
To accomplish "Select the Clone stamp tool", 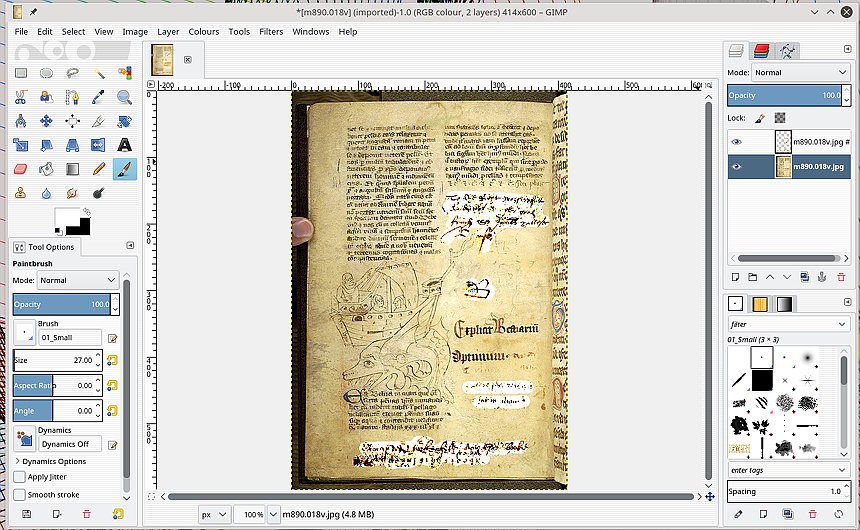I will coord(21,193).
